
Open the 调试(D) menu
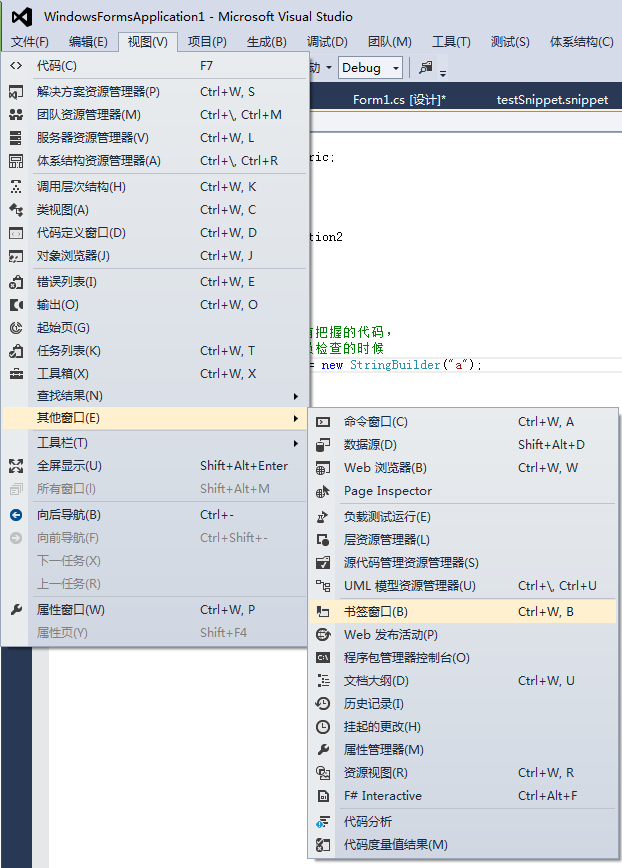tap(327, 42)
